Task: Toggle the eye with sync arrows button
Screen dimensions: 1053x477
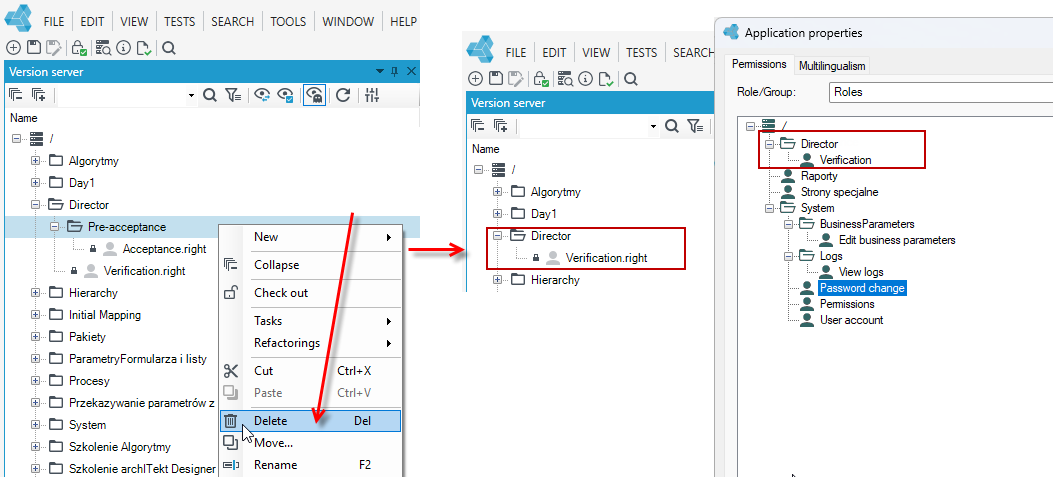Action: (262, 95)
